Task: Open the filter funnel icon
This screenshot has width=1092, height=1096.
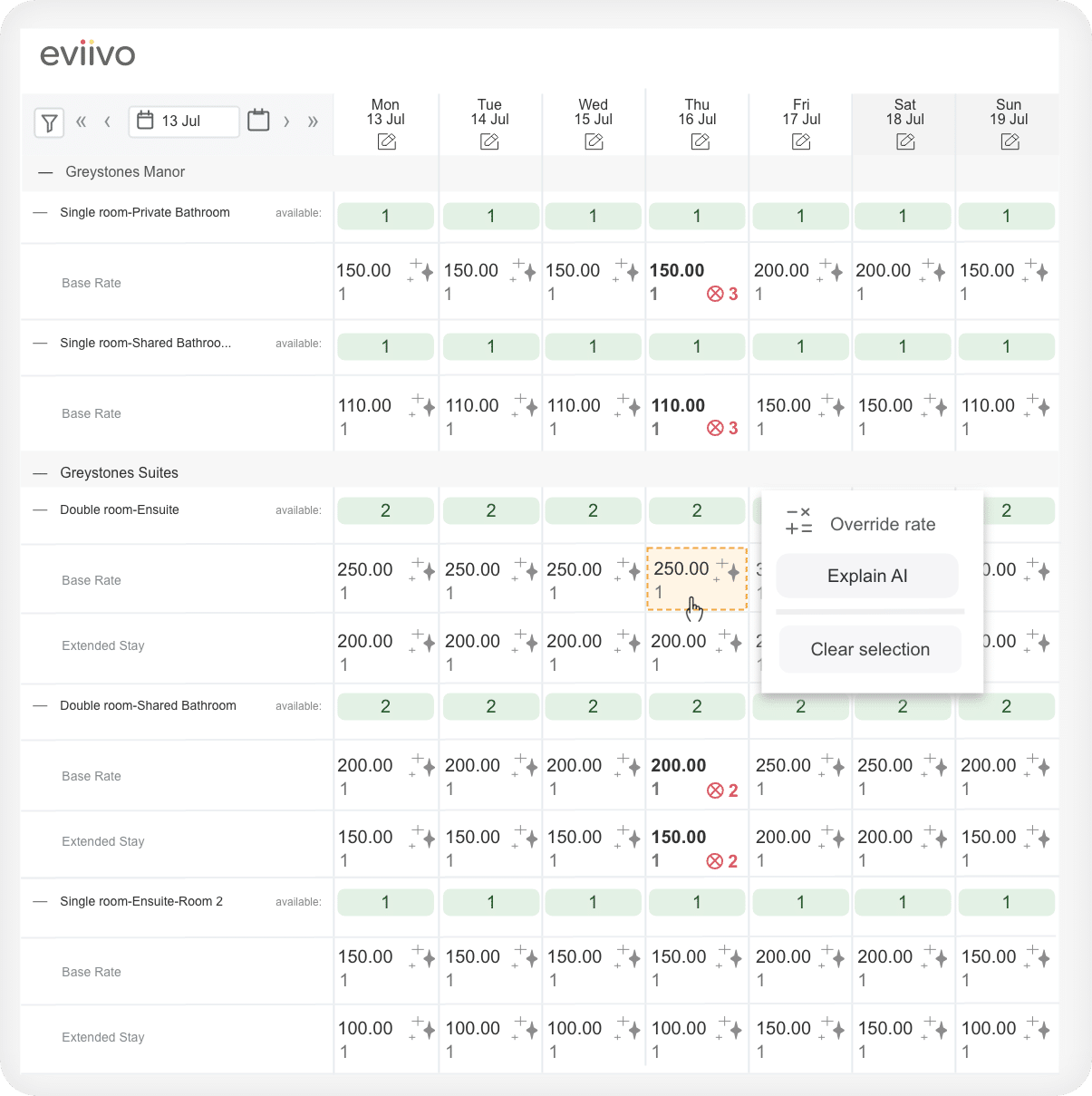Action: 49,121
